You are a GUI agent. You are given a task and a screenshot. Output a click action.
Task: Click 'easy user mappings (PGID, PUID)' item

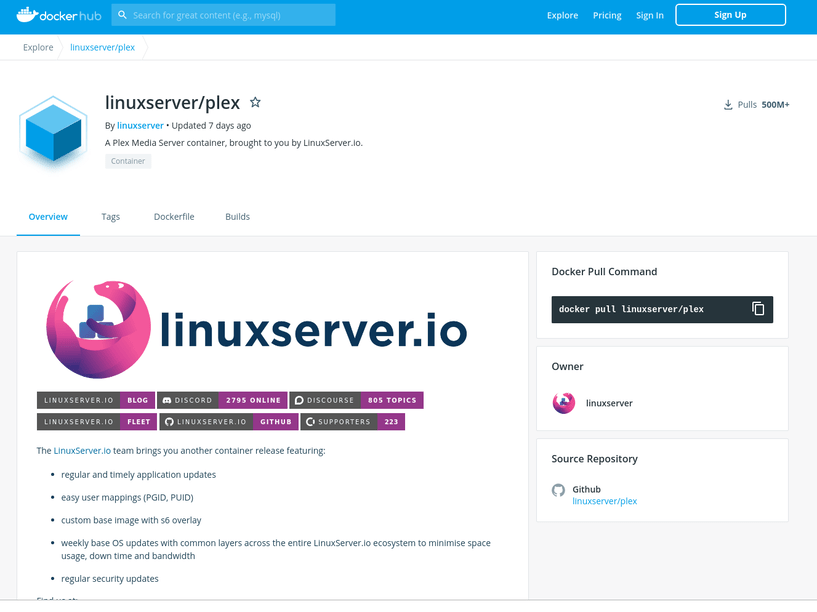click(x=127, y=497)
